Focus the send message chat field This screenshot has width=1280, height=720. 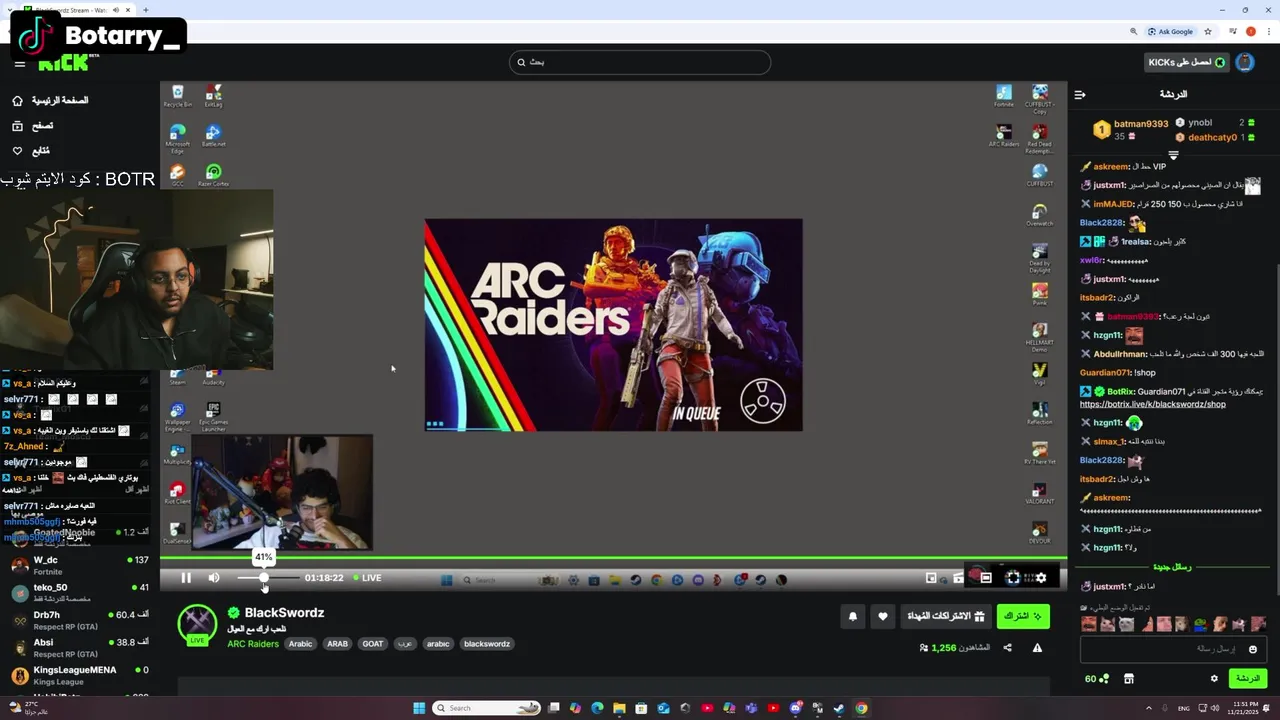click(x=1173, y=649)
